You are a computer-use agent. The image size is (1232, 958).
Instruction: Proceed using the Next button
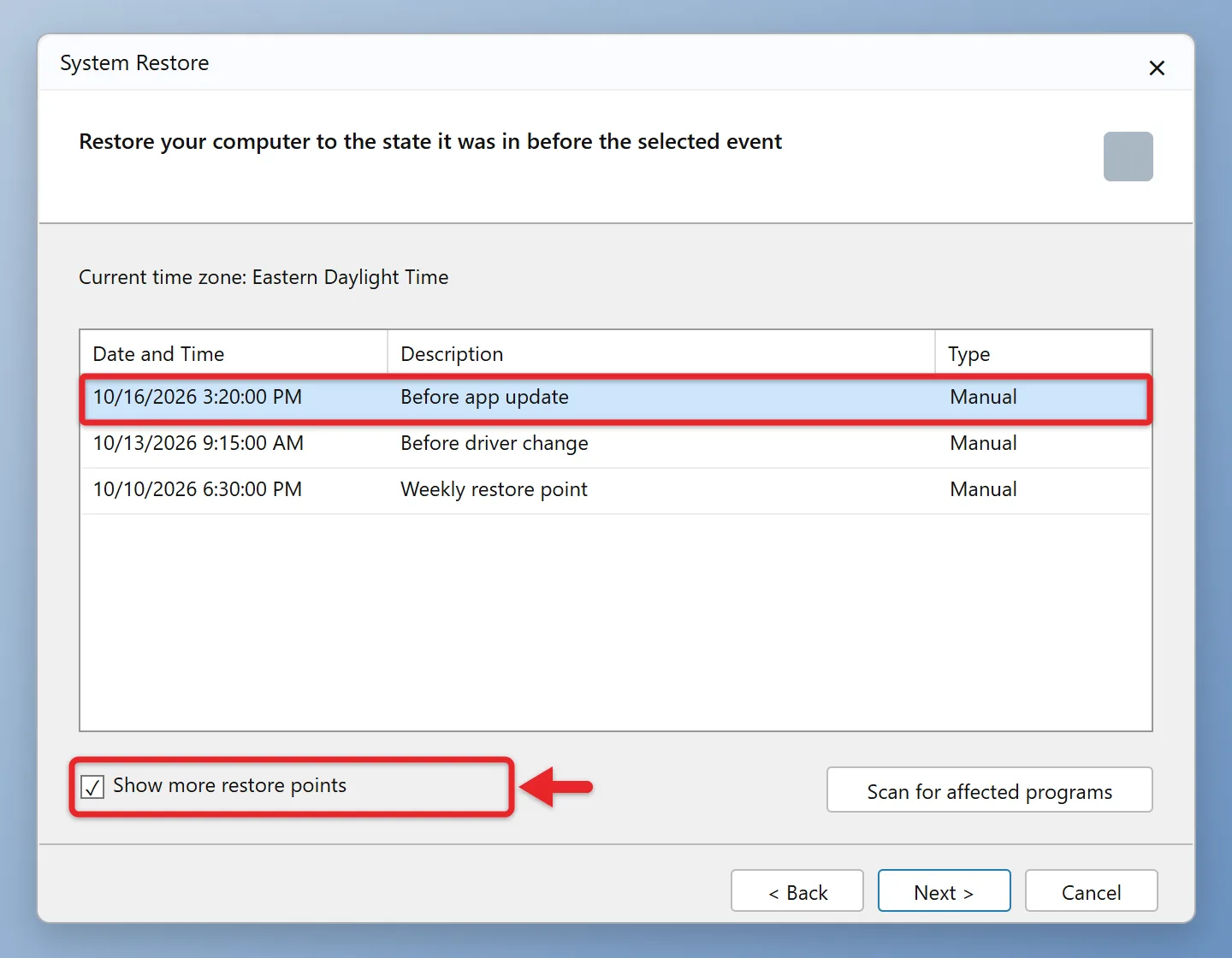click(x=944, y=891)
